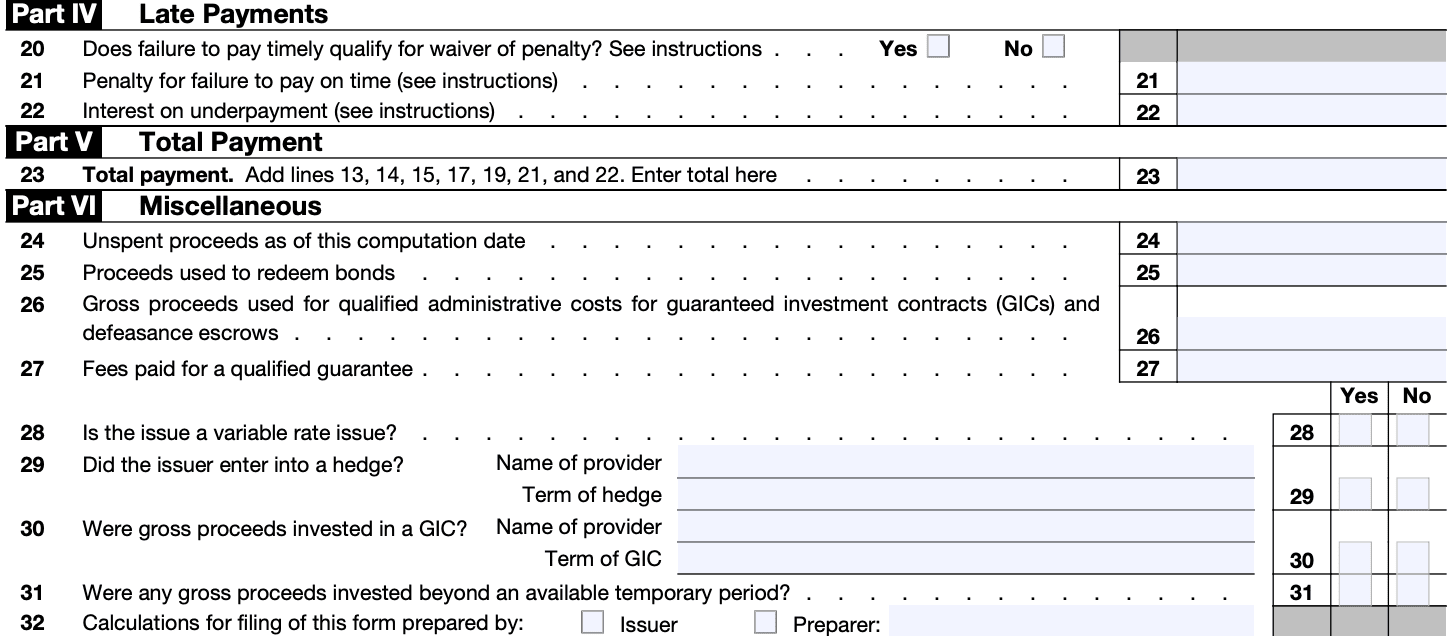Tick No for line 31 temporary period
This screenshot has width=1454, height=636.
click(1413, 592)
